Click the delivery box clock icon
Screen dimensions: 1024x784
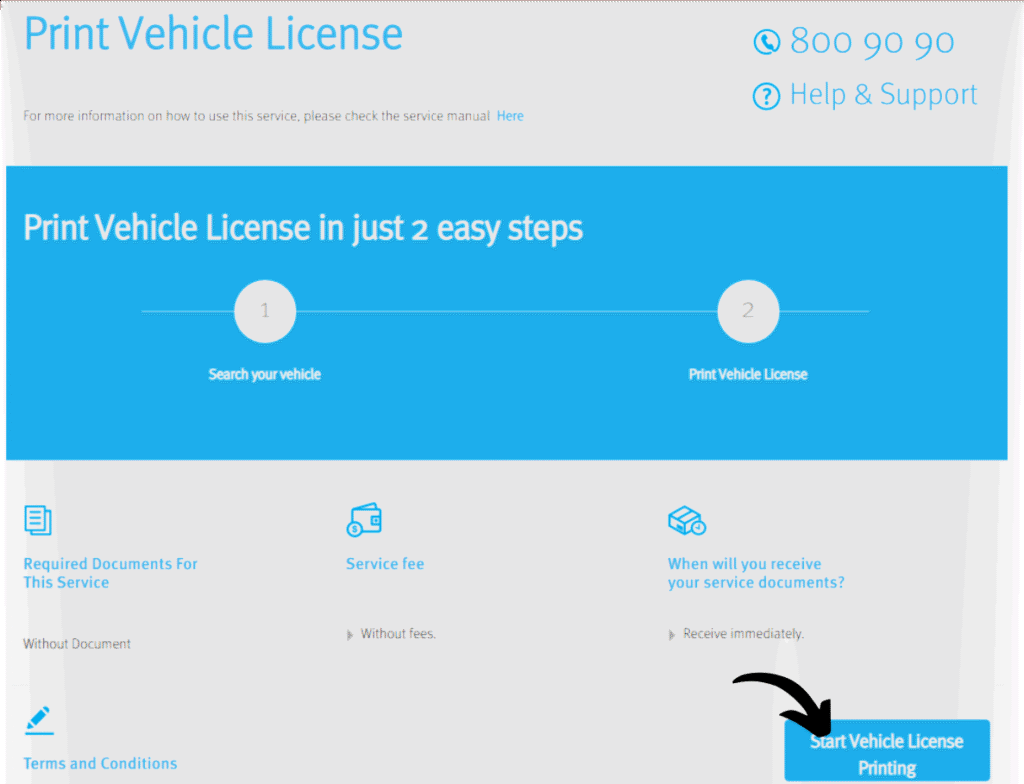point(687,521)
